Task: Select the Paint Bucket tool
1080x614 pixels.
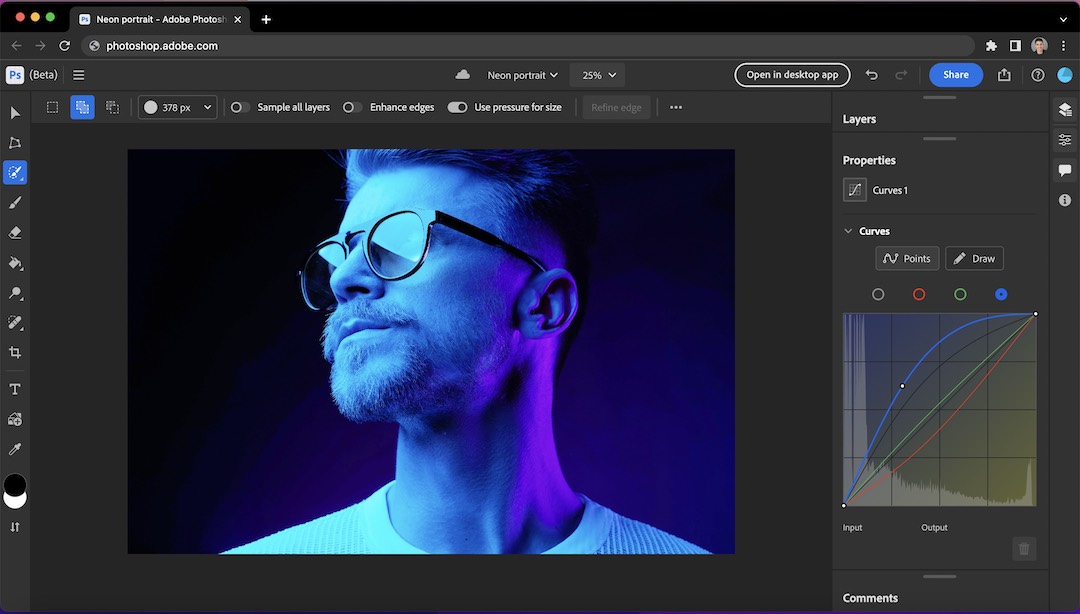Action: [x=15, y=263]
